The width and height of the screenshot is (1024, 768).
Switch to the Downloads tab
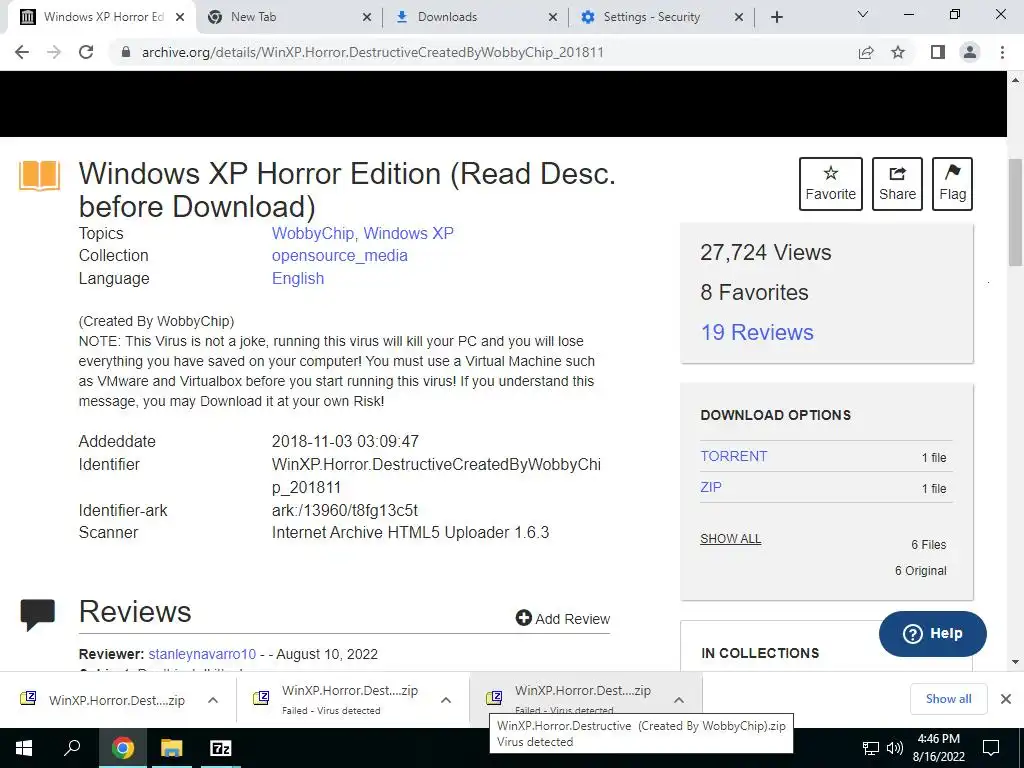coord(475,17)
